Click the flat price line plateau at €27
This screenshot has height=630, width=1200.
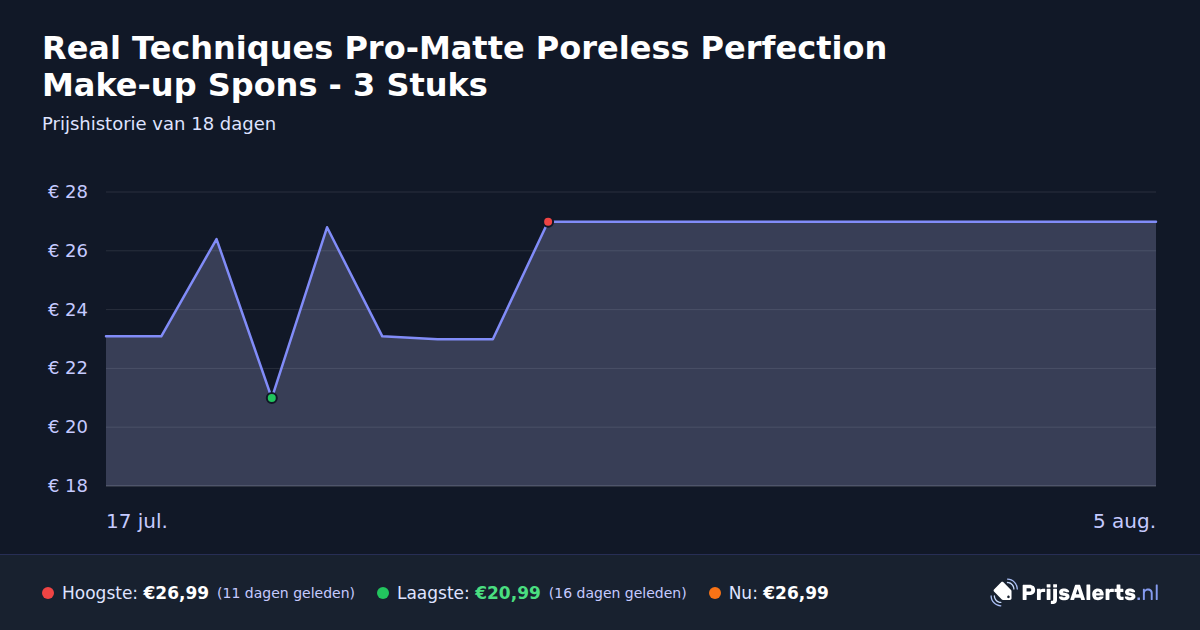pos(852,222)
